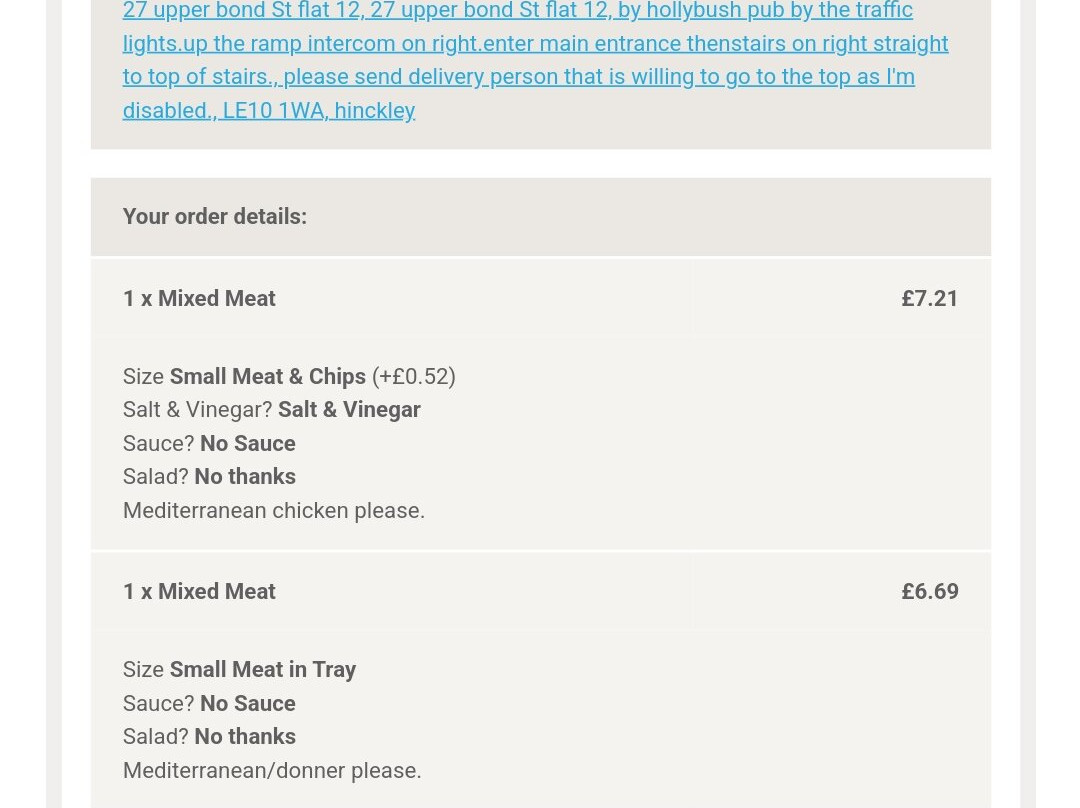
Task: Click the bold 'Salt & Vinegar' option value
Action: coord(349,410)
